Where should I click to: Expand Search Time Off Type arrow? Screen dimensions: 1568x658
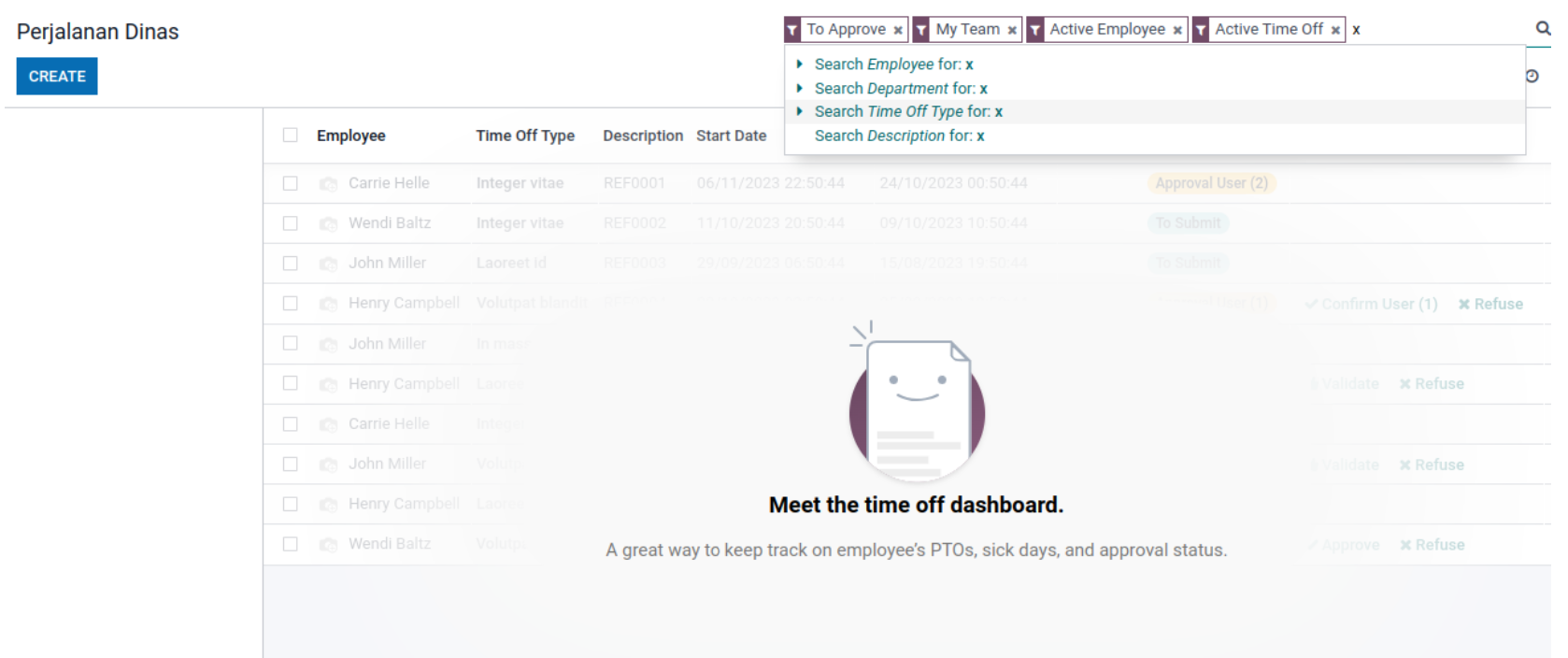(x=799, y=111)
